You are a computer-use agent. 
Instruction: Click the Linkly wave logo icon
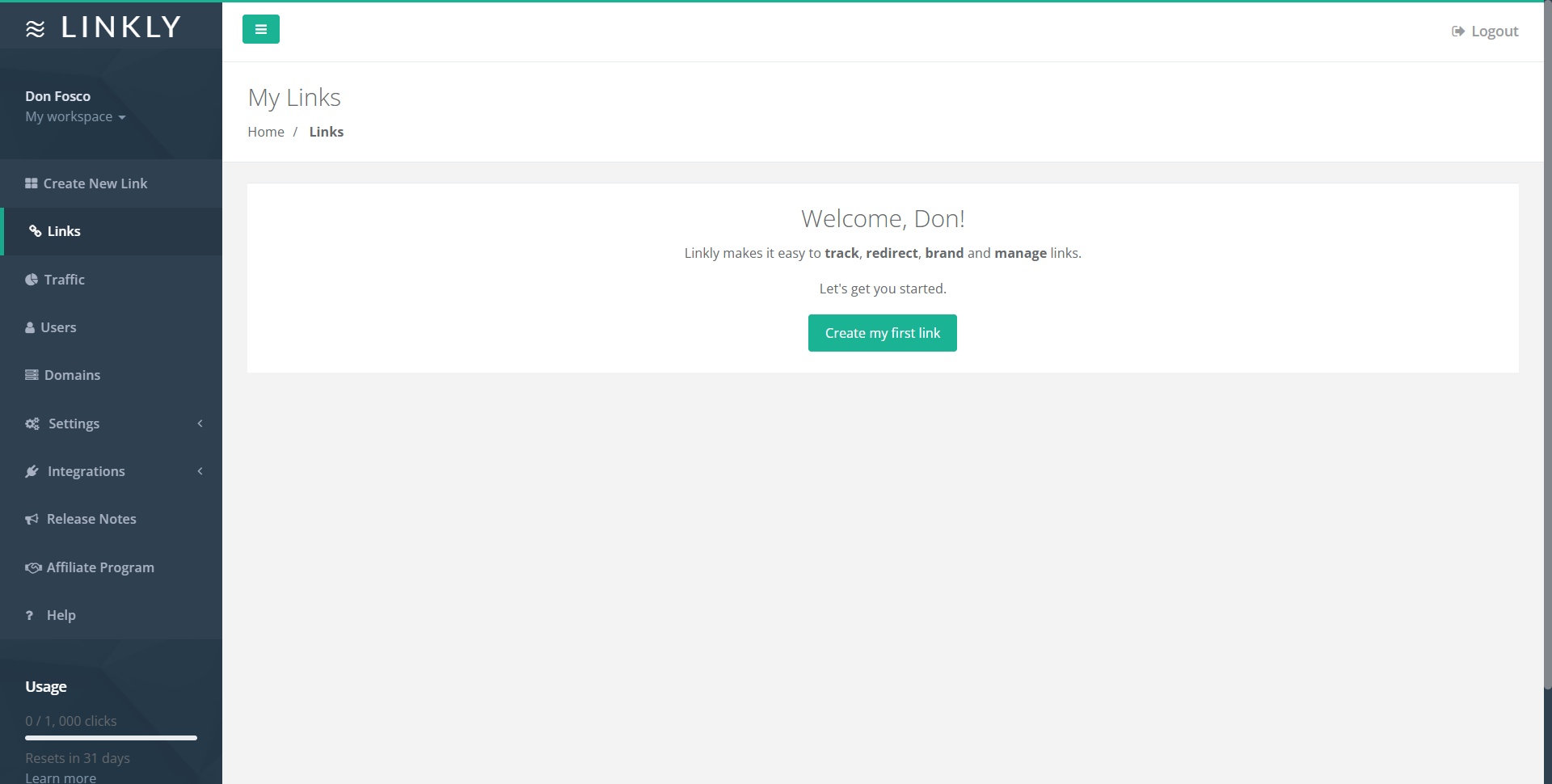click(36, 29)
